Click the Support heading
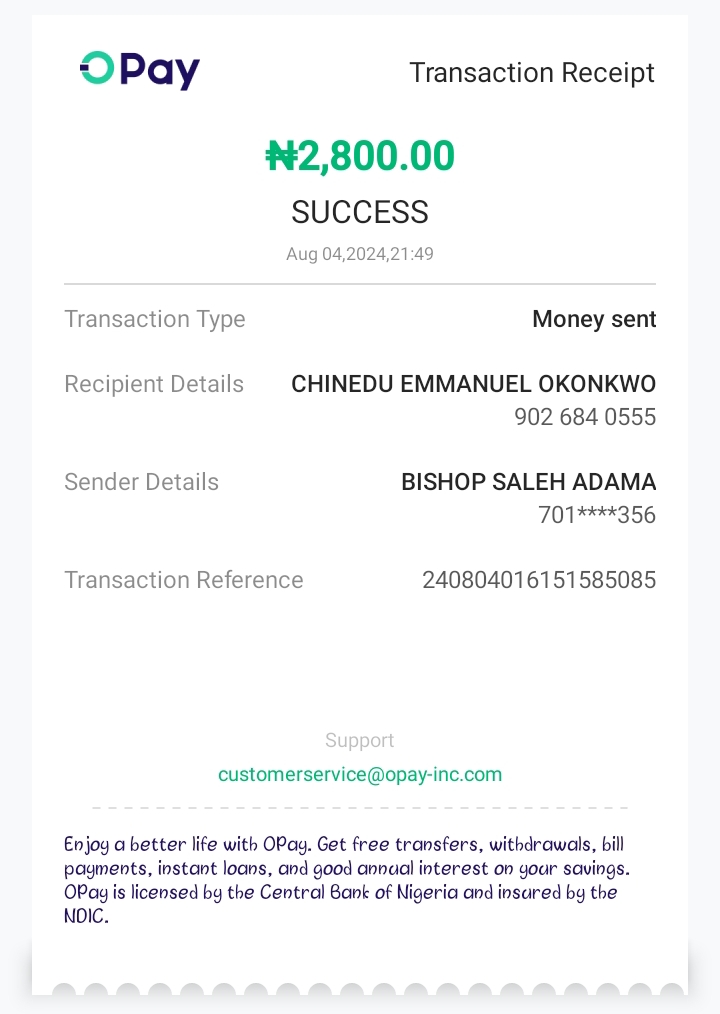Screen dimensions: 720x1014 coord(360,741)
